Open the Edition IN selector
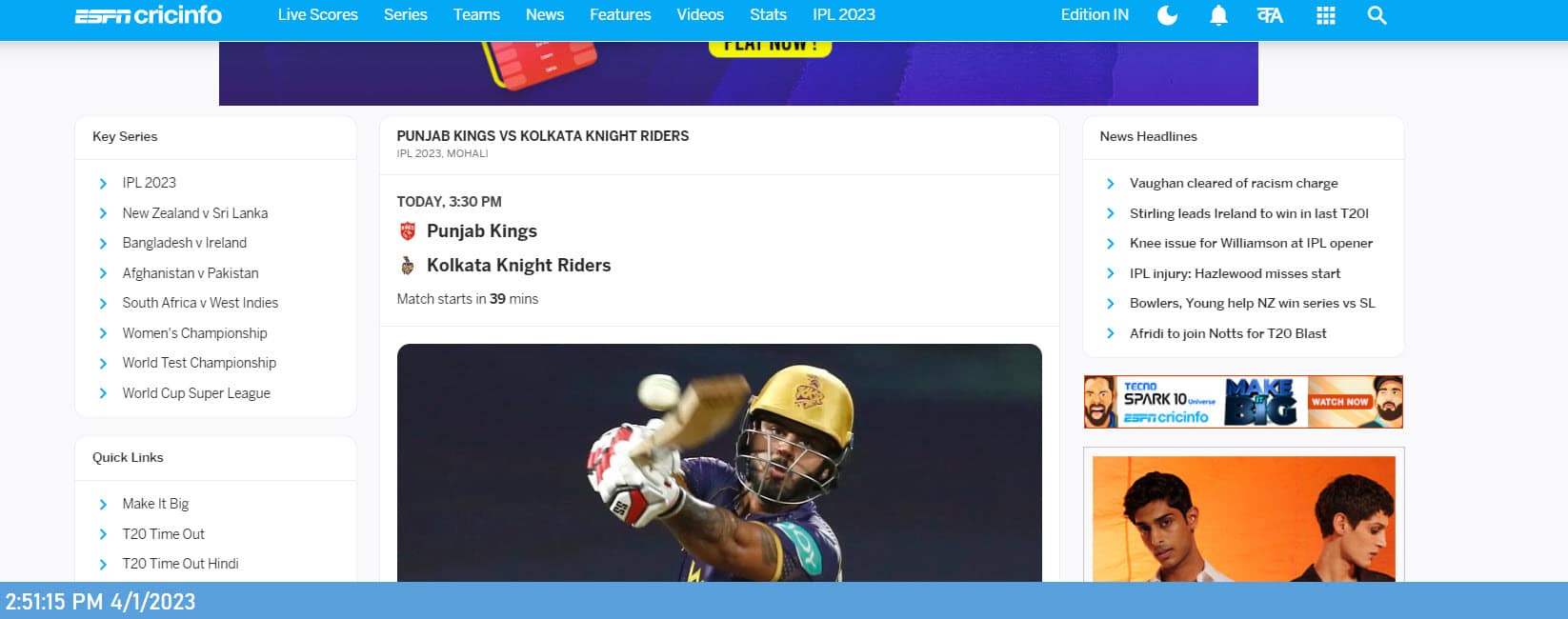The height and width of the screenshot is (619, 1568). pos(1095,15)
